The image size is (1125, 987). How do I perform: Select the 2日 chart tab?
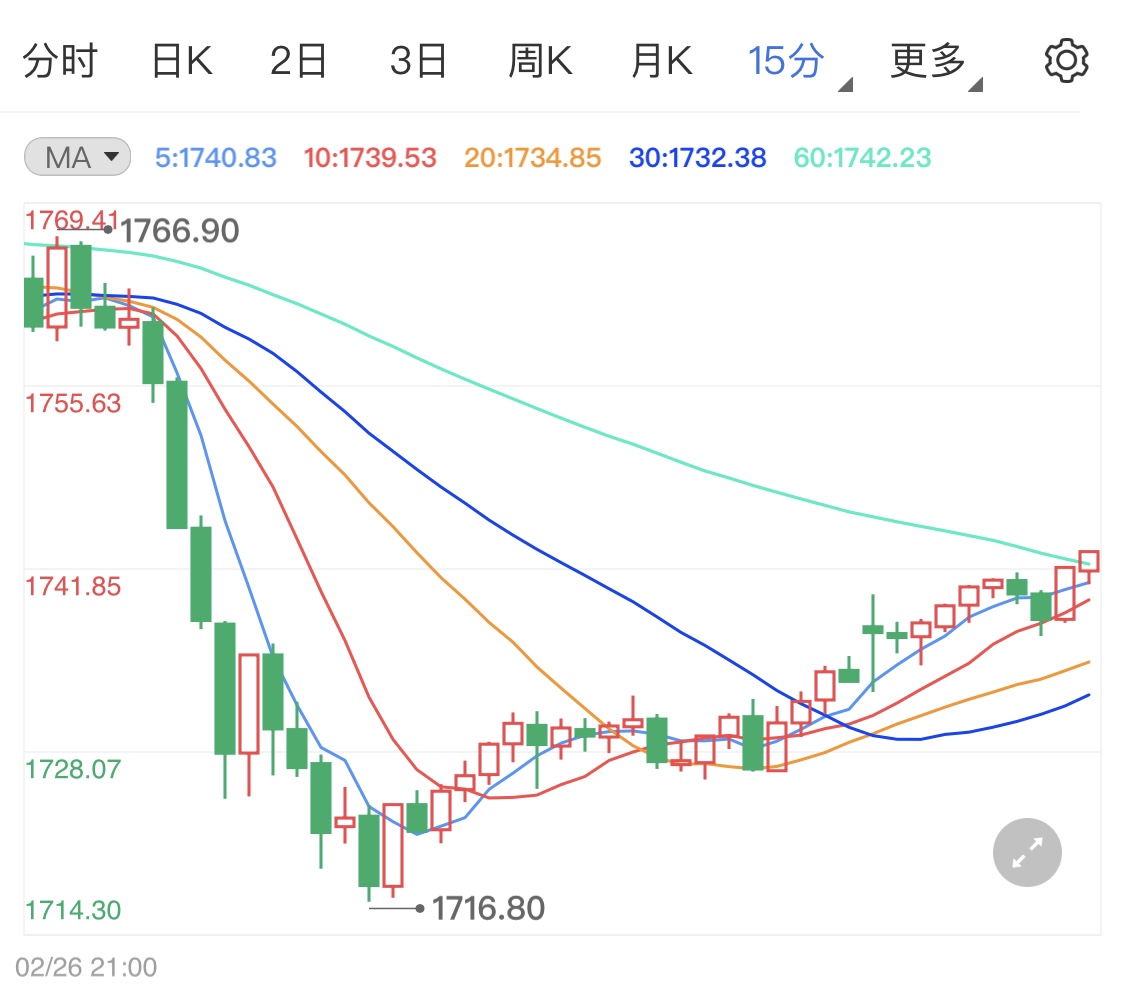pyautogui.click(x=298, y=61)
